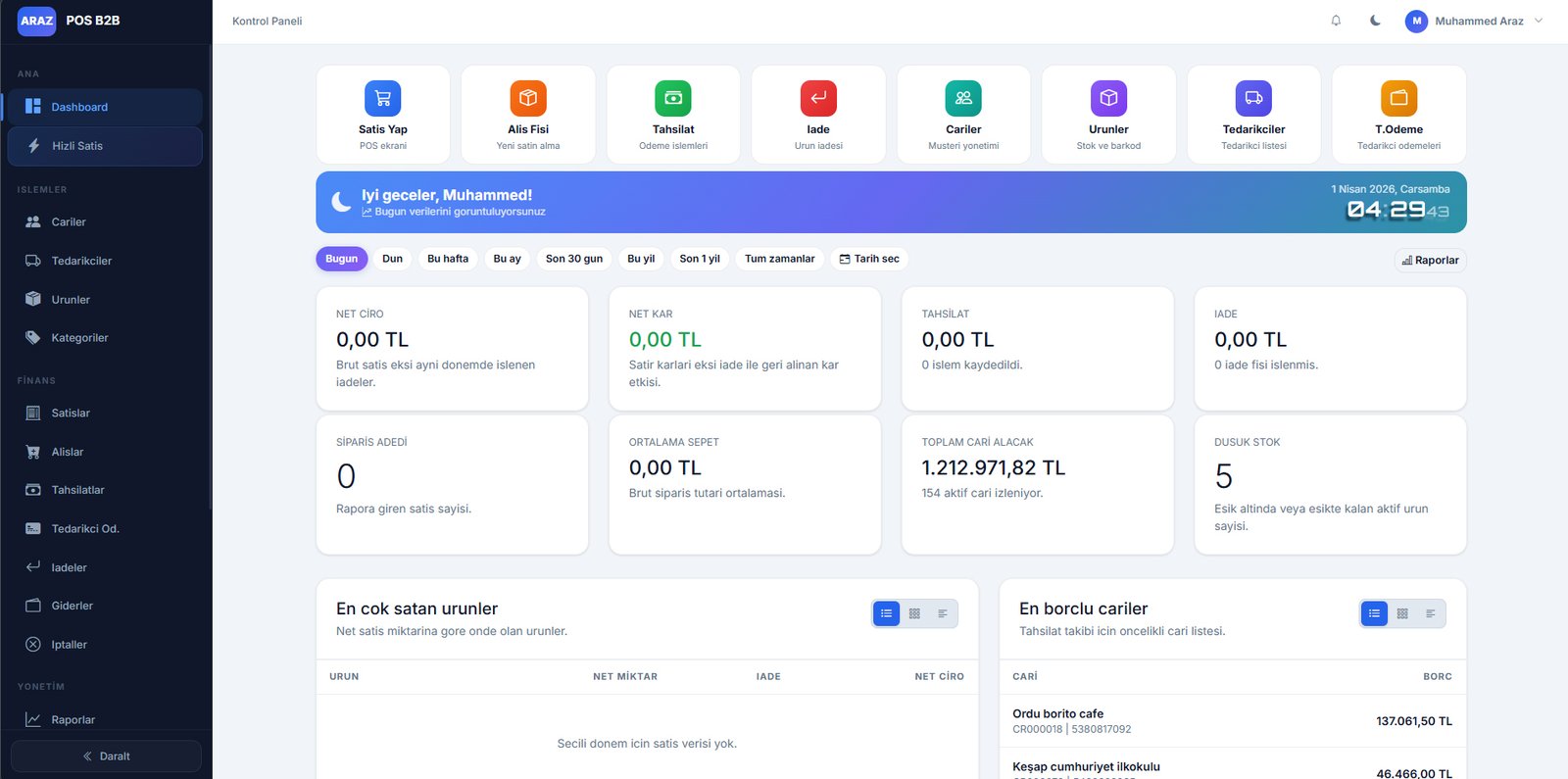
Task: Select the Son 30 gun filter
Action: 574,259
